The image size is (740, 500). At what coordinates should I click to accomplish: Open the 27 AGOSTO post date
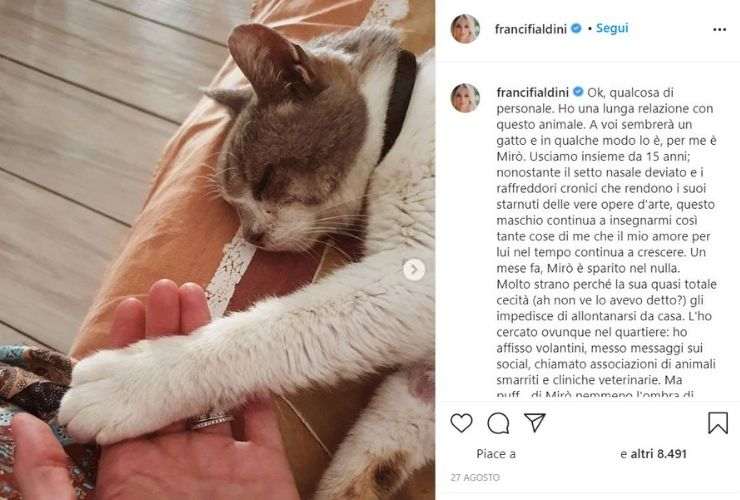(x=475, y=477)
